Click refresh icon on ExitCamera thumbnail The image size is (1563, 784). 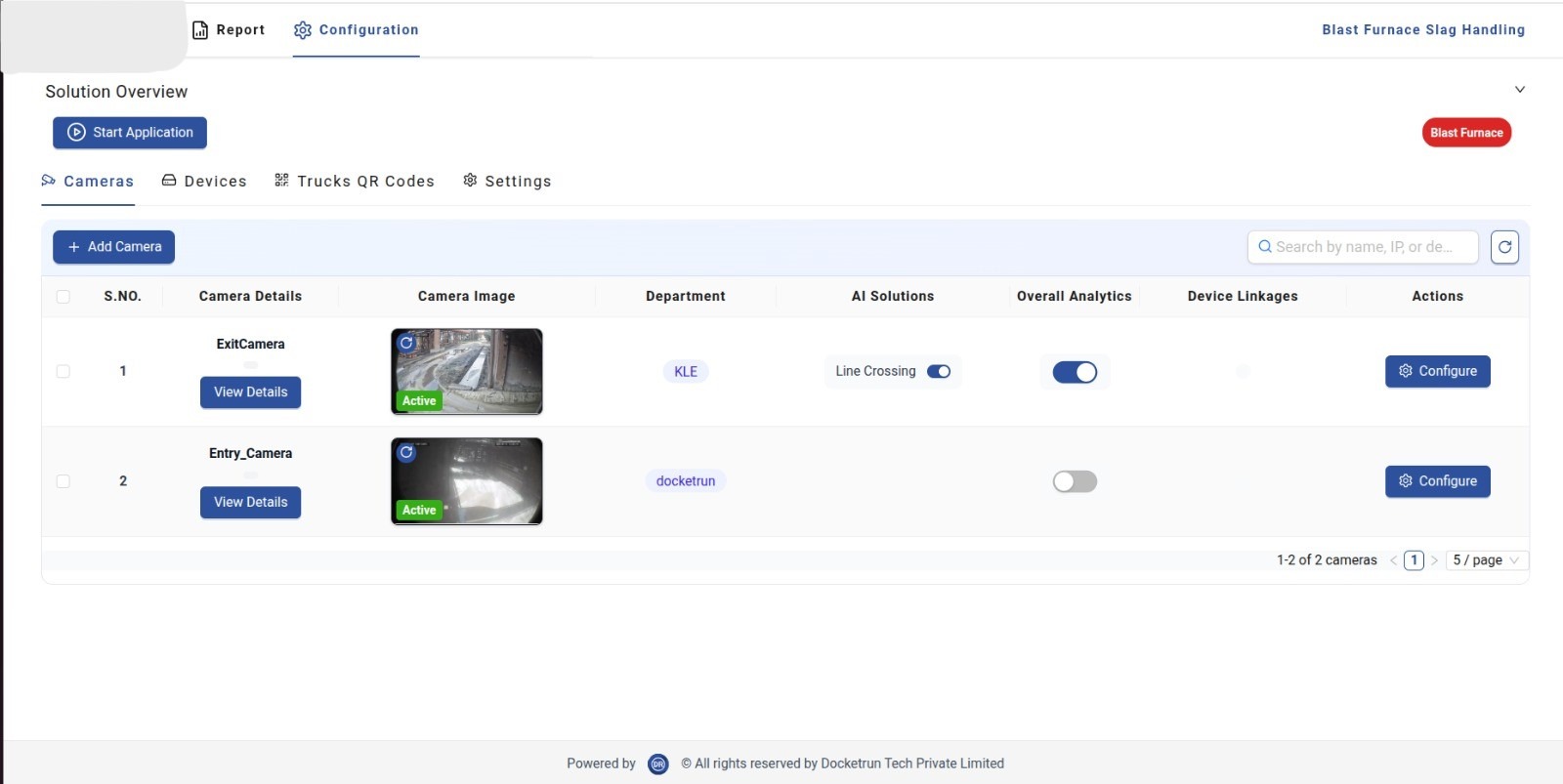[406, 344]
